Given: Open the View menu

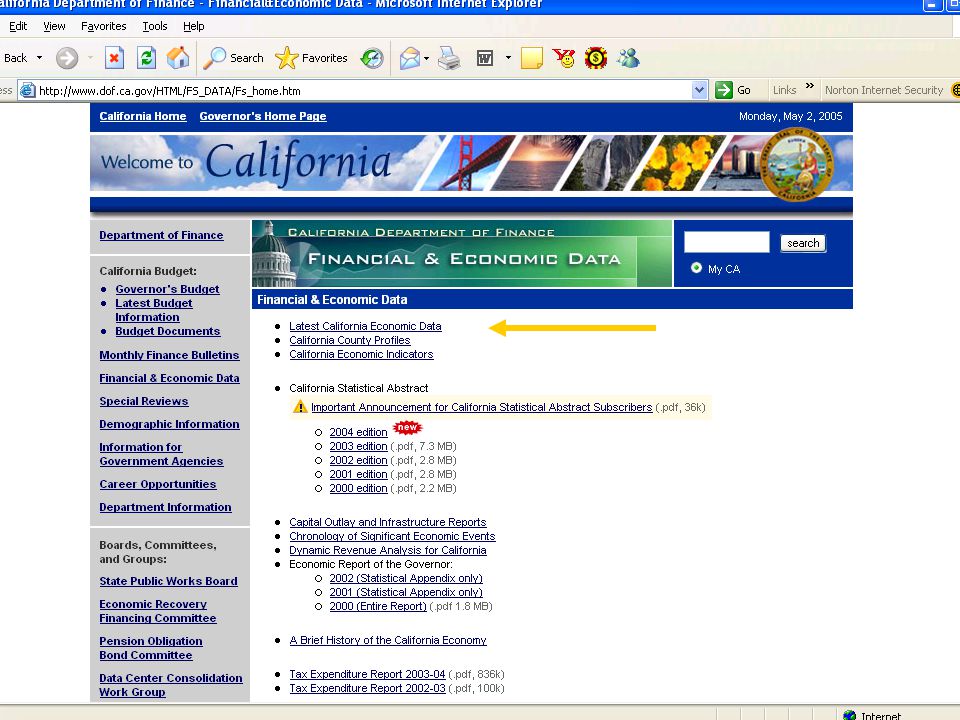Looking at the screenshot, I should coord(54,26).
